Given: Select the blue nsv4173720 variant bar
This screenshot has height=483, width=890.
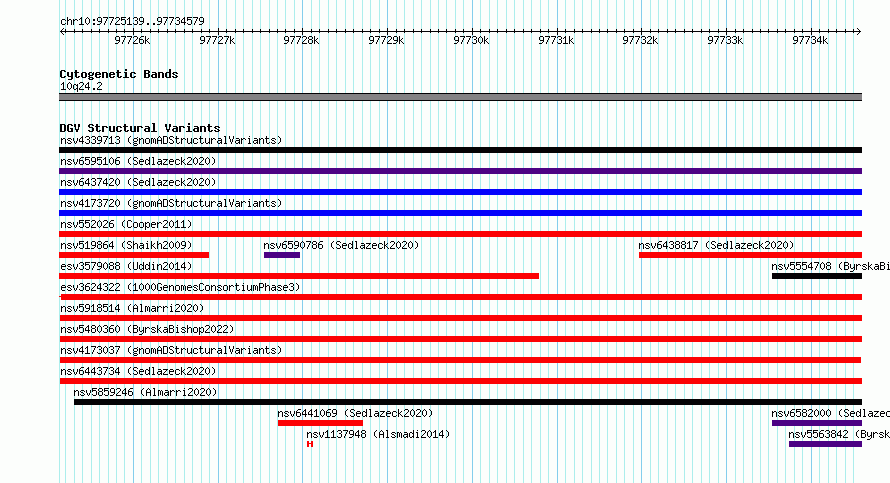Looking at the screenshot, I should click(460, 213).
